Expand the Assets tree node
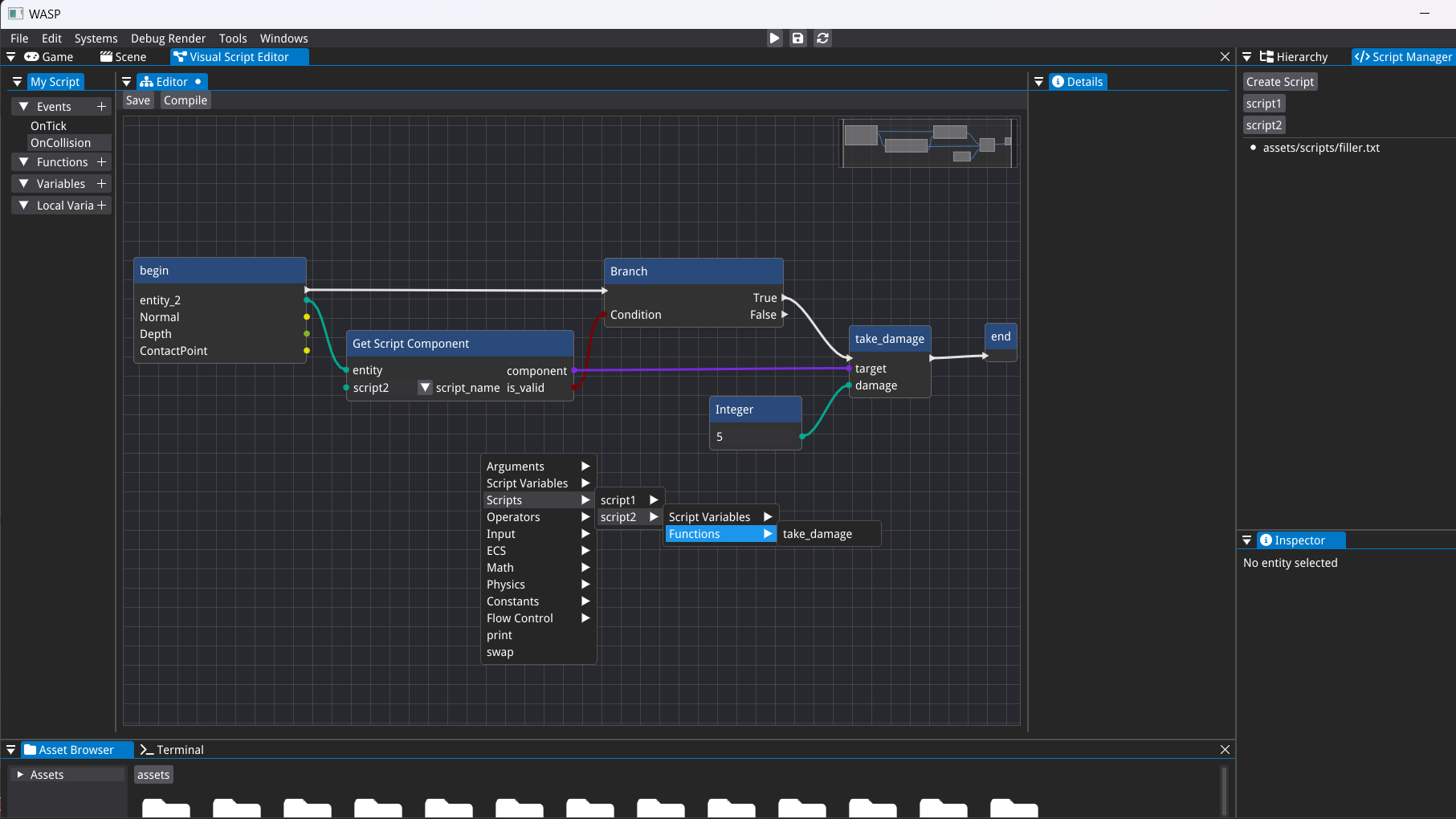This screenshot has height=819, width=1456. click(20, 775)
